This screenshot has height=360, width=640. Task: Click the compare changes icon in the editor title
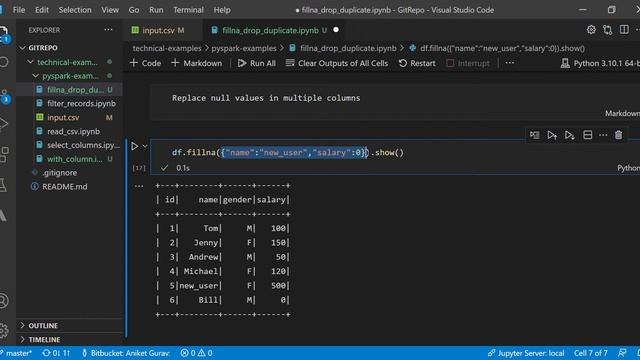pos(607,30)
